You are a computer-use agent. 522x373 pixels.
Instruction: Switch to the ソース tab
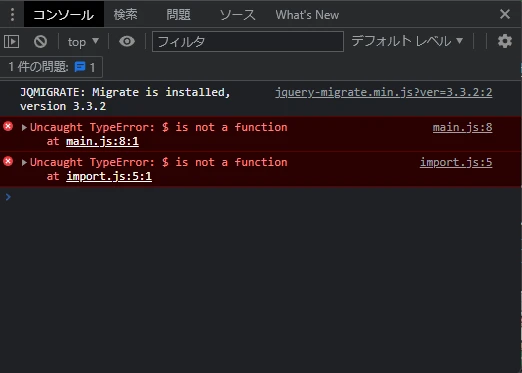(237, 15)
